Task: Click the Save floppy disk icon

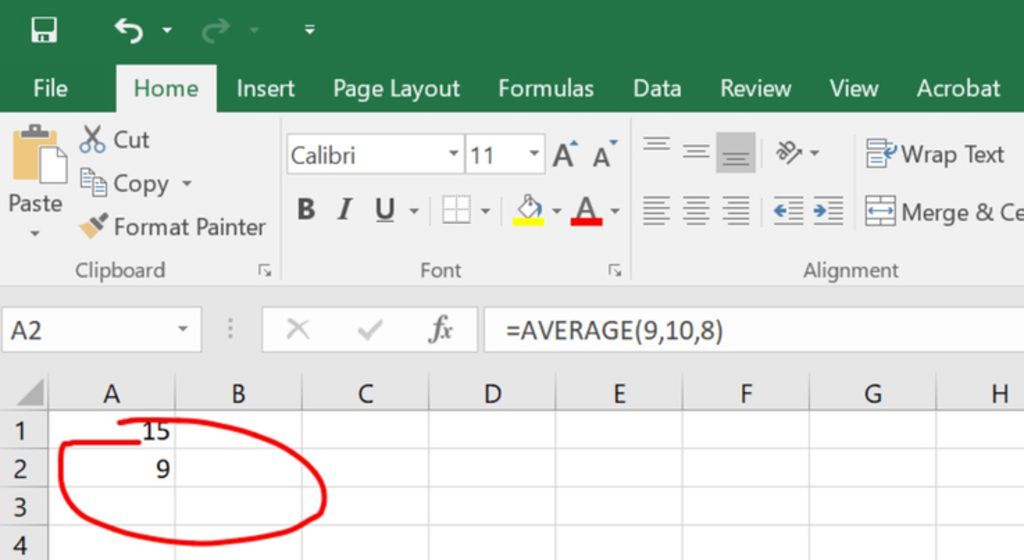Action: point(43,30)
